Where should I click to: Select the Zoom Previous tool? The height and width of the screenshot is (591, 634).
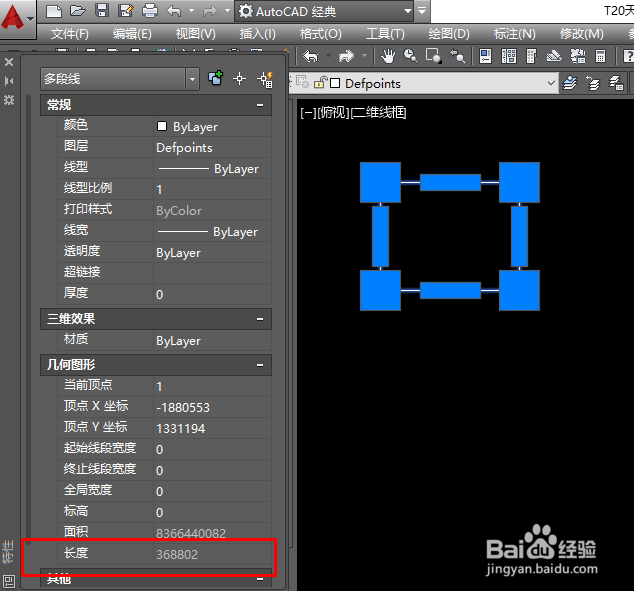pos(457,56)
